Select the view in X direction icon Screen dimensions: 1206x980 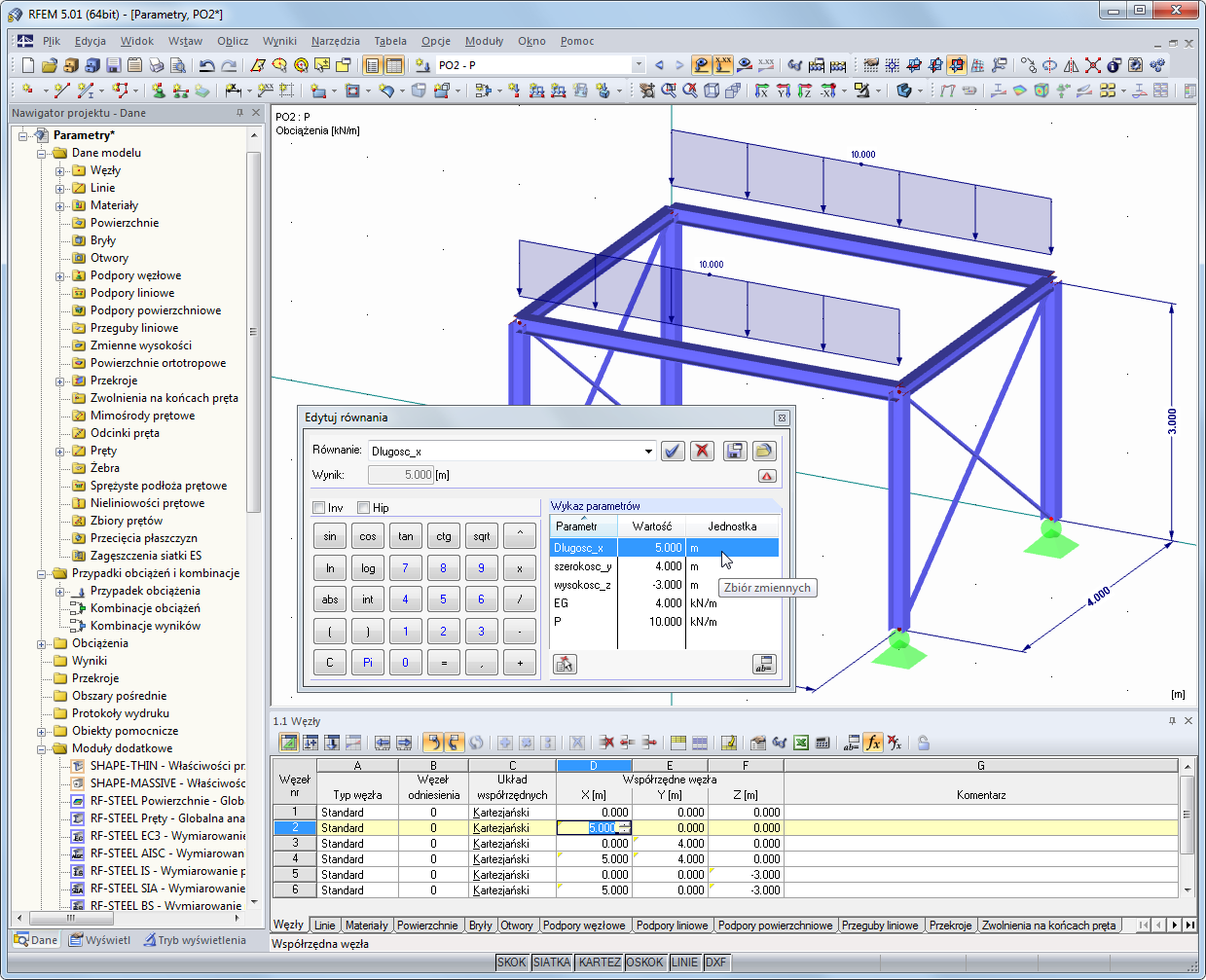point(762,91)
